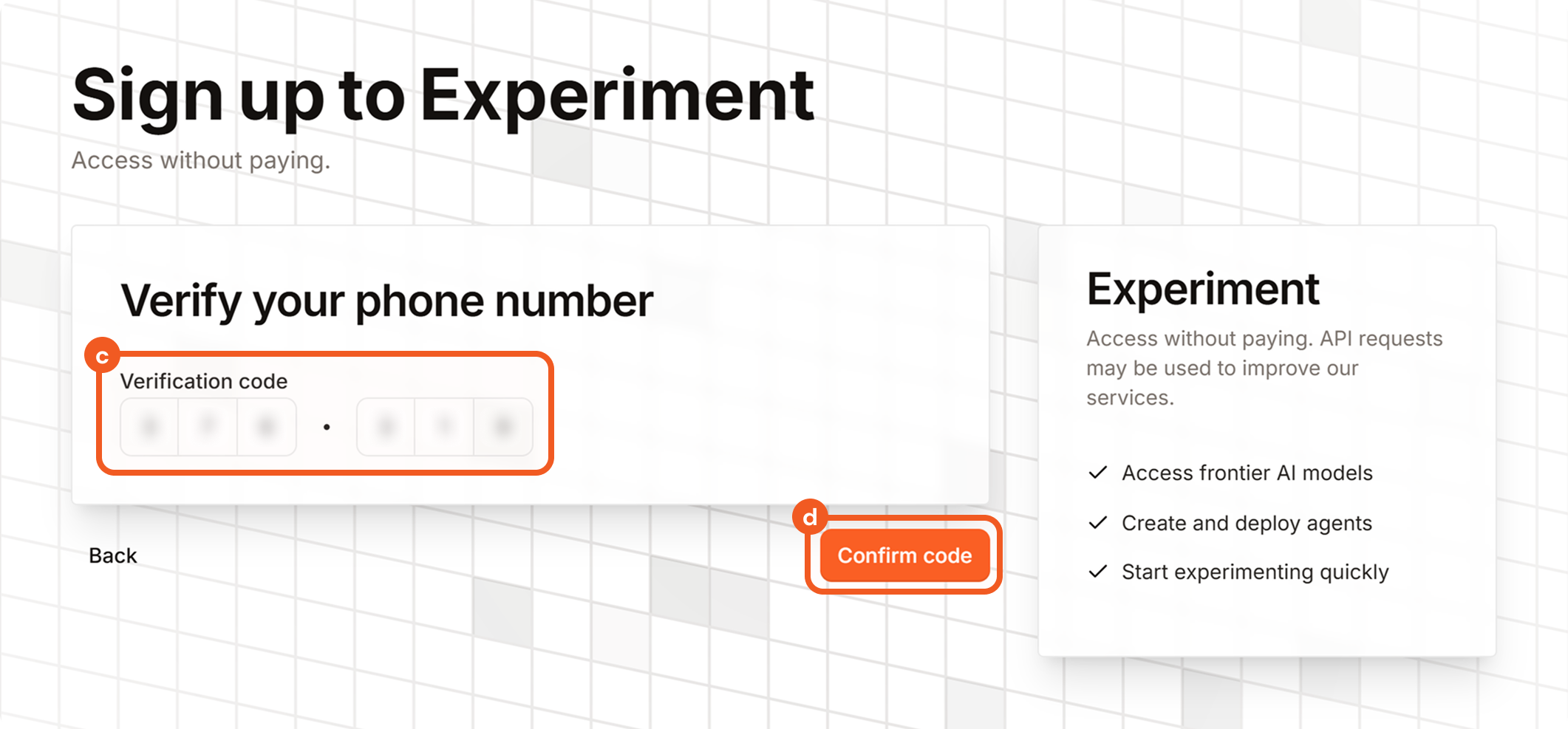Click the dot separator between code groups
The height and width of the screenshot is (729, 1568).
point(327,427)
